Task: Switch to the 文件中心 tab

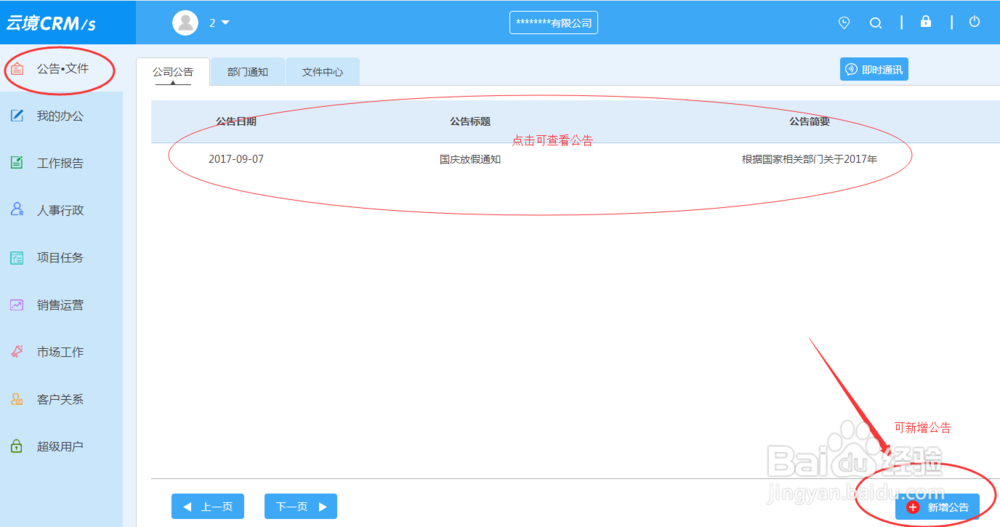Action: coord(323,72)
